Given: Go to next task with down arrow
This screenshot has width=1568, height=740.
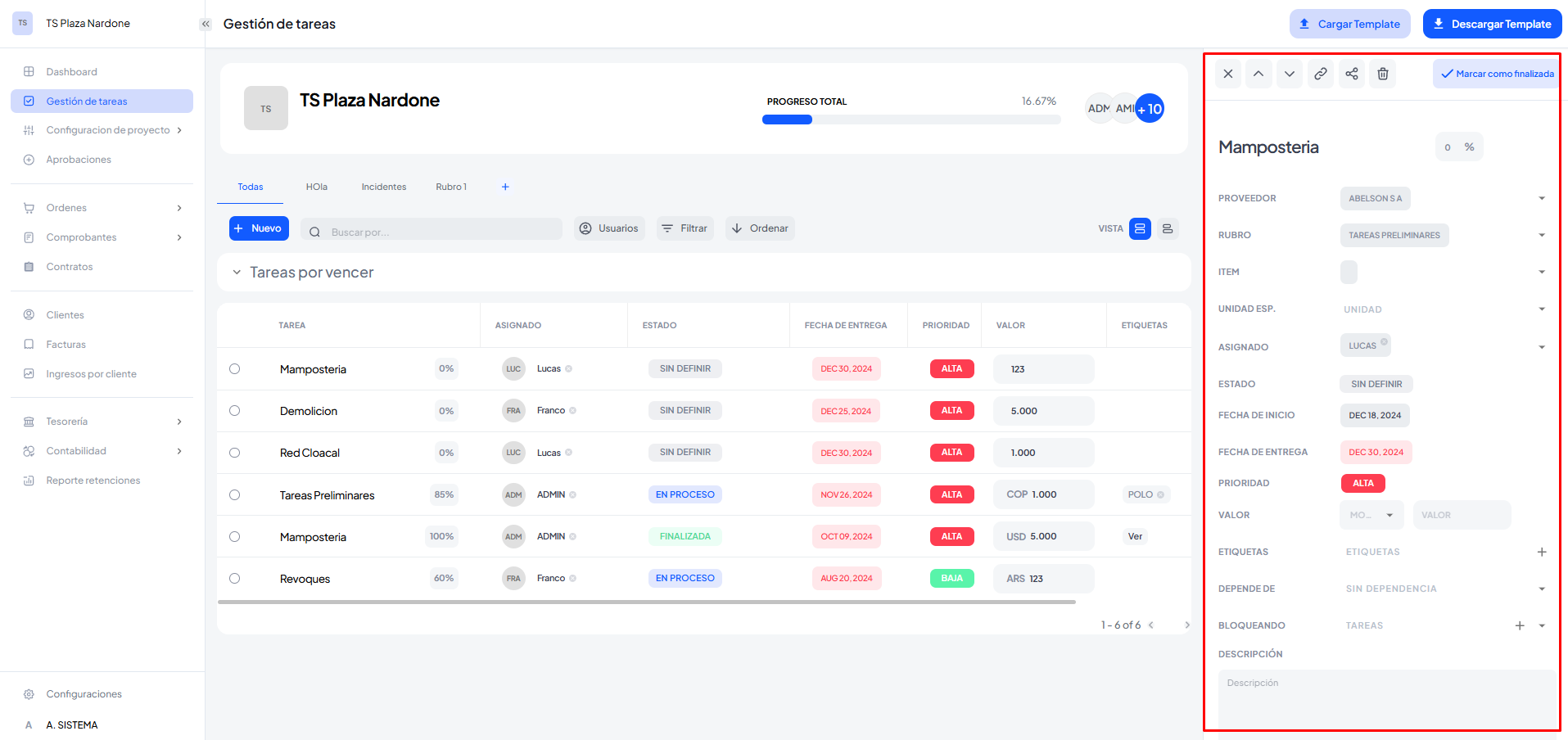Looking at the screenshot, I should click(x=1289, y=74).
